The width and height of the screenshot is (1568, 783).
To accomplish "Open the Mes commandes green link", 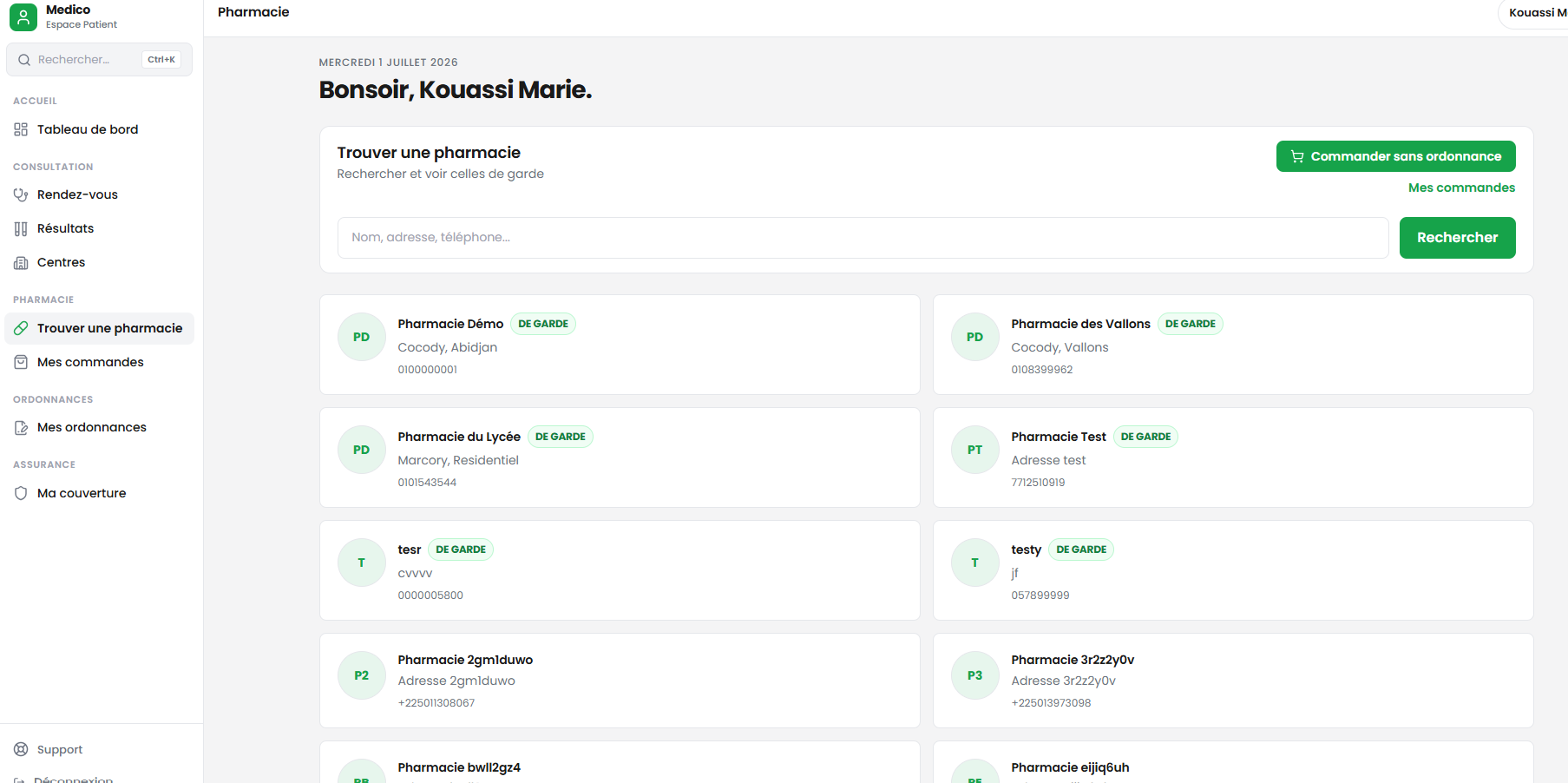I will [1461, 188].
